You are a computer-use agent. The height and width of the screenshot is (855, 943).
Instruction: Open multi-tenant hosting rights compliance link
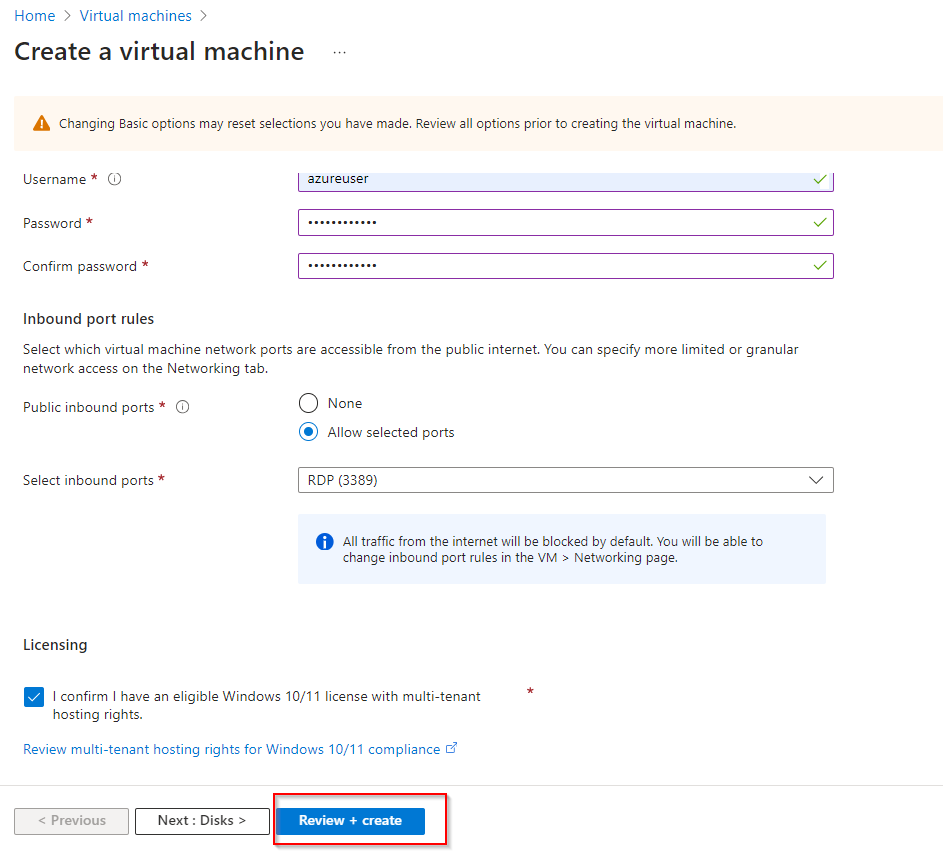click(x=232, y=749)
